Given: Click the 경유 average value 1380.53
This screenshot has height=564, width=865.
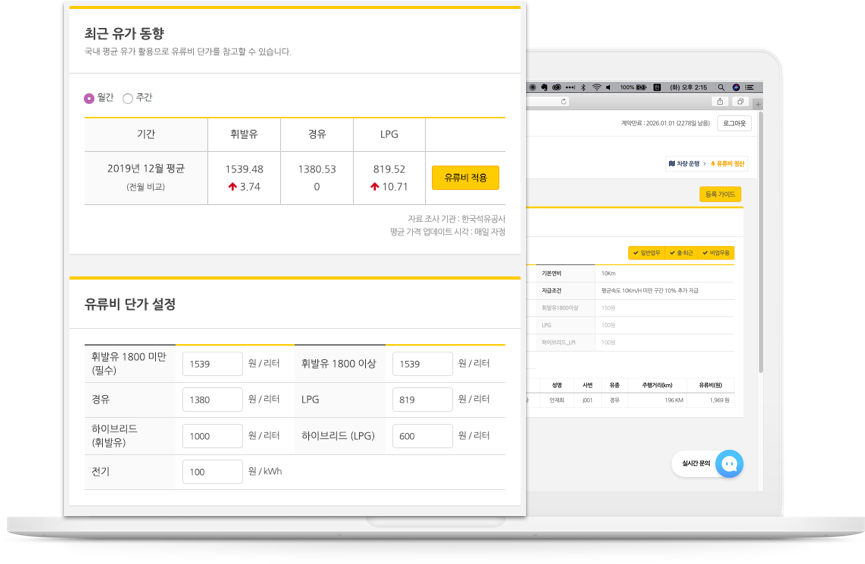Looking at the screenshot, I should point(317,169).
